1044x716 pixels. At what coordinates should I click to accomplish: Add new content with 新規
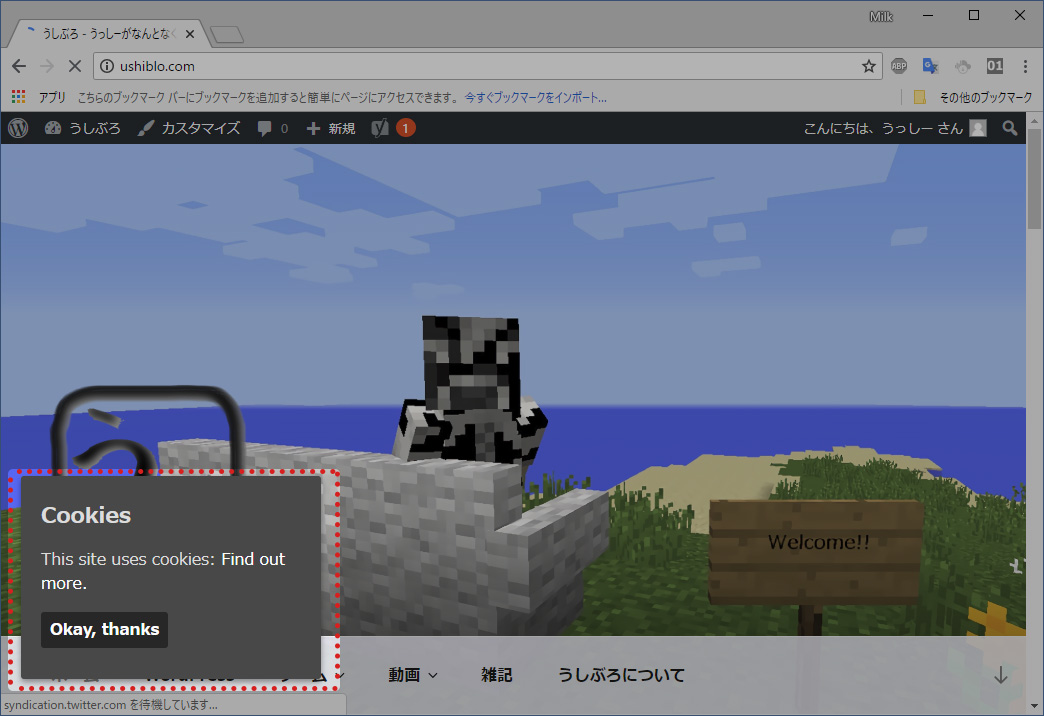tap(331, 129)
